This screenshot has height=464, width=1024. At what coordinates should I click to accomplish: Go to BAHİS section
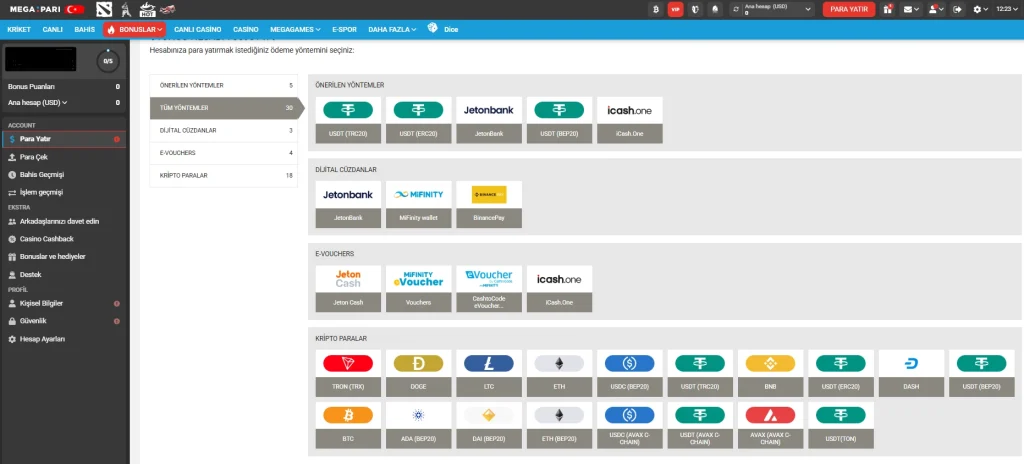pyautogui.click(x=84, y=29)
